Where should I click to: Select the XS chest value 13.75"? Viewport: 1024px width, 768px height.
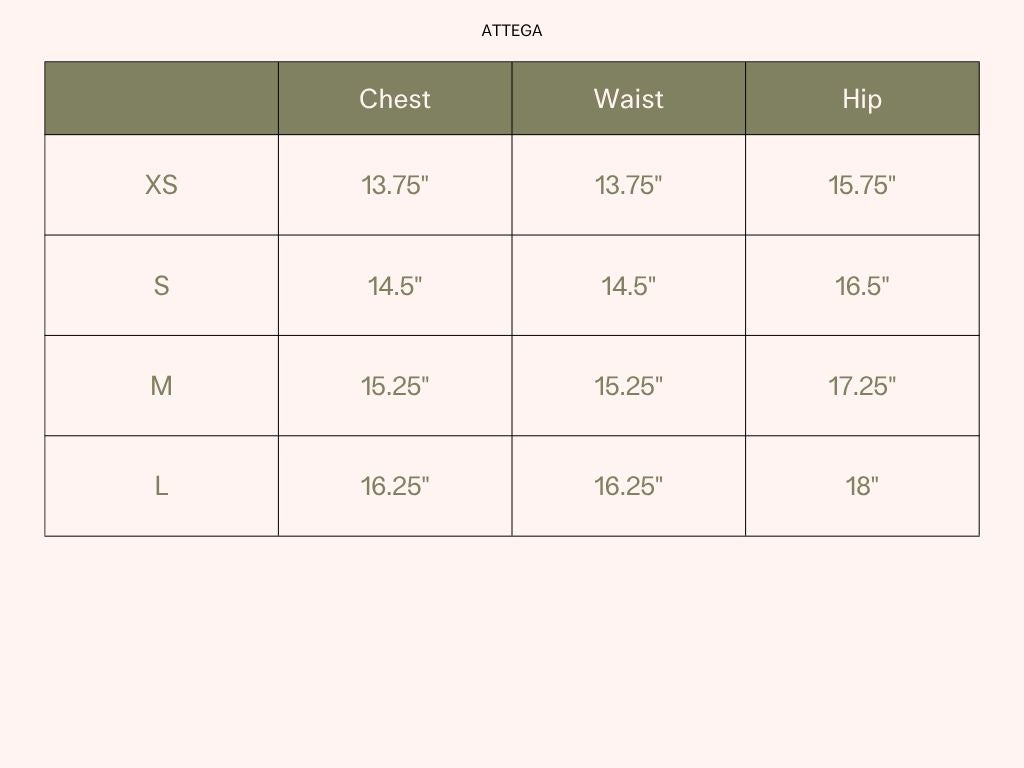[395, 185]
